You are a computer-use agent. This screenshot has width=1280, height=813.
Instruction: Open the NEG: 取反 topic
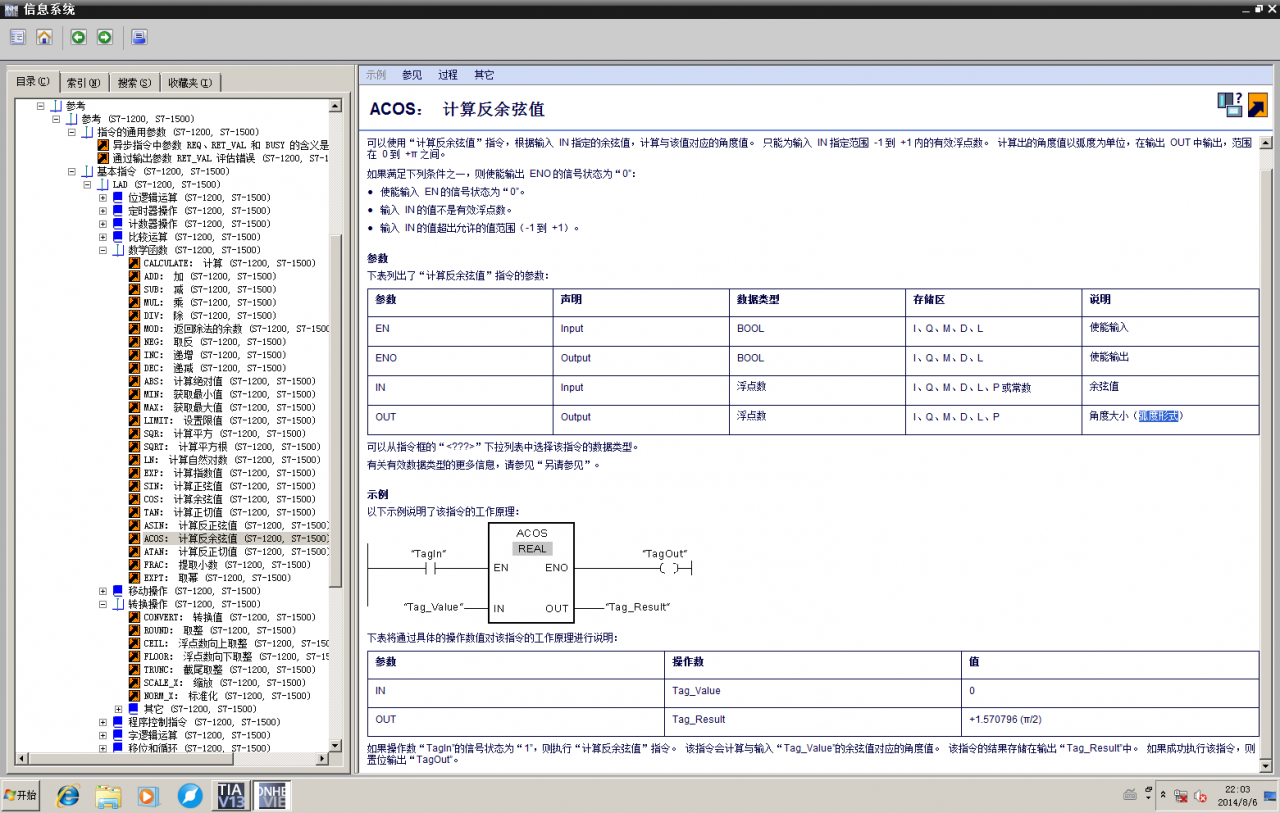[214, 341]
